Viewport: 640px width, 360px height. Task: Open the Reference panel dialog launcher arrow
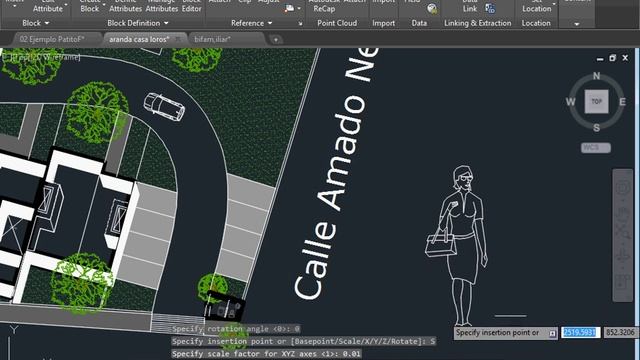click(x=300, y=24)
